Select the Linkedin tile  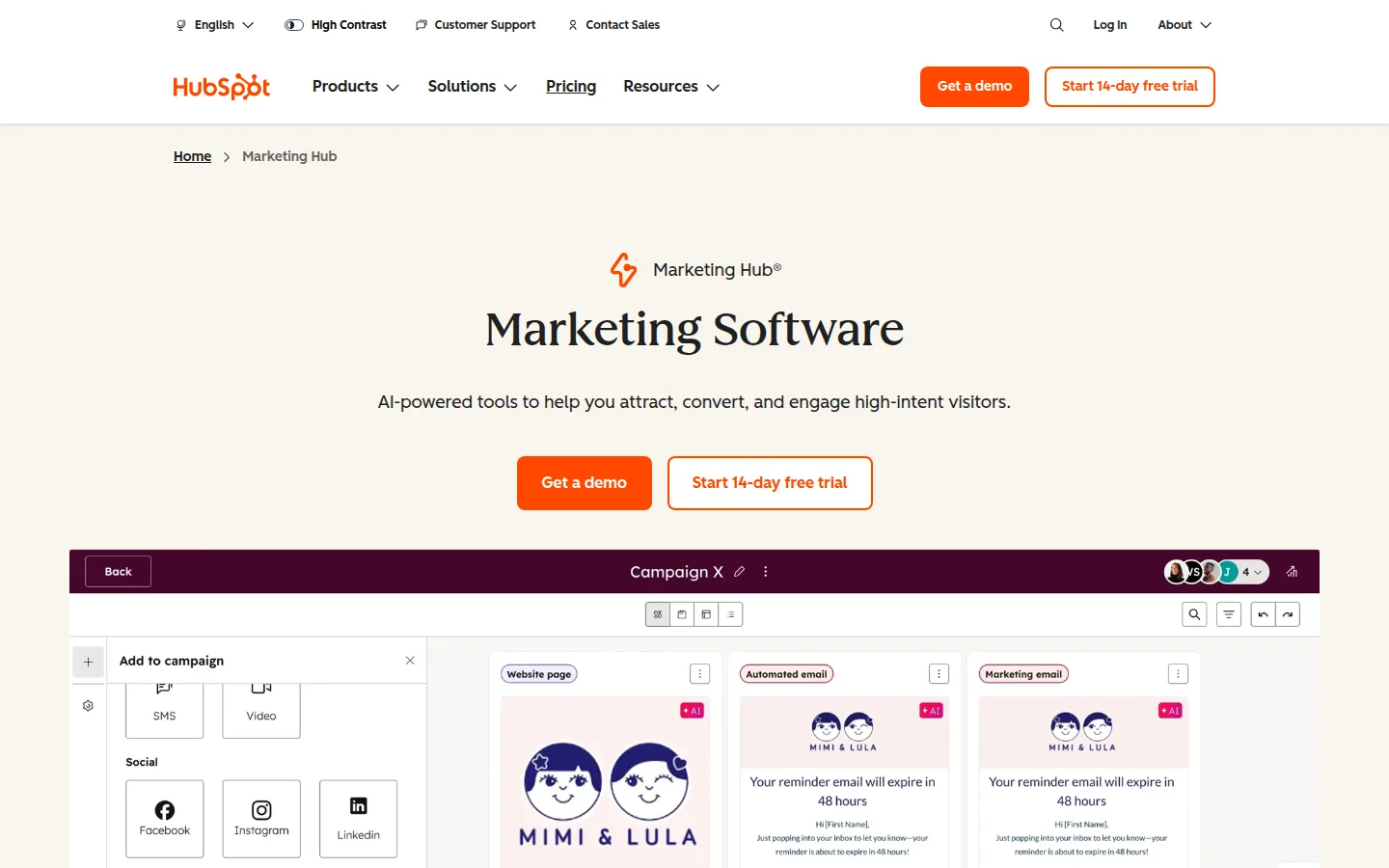coord(358,819)
